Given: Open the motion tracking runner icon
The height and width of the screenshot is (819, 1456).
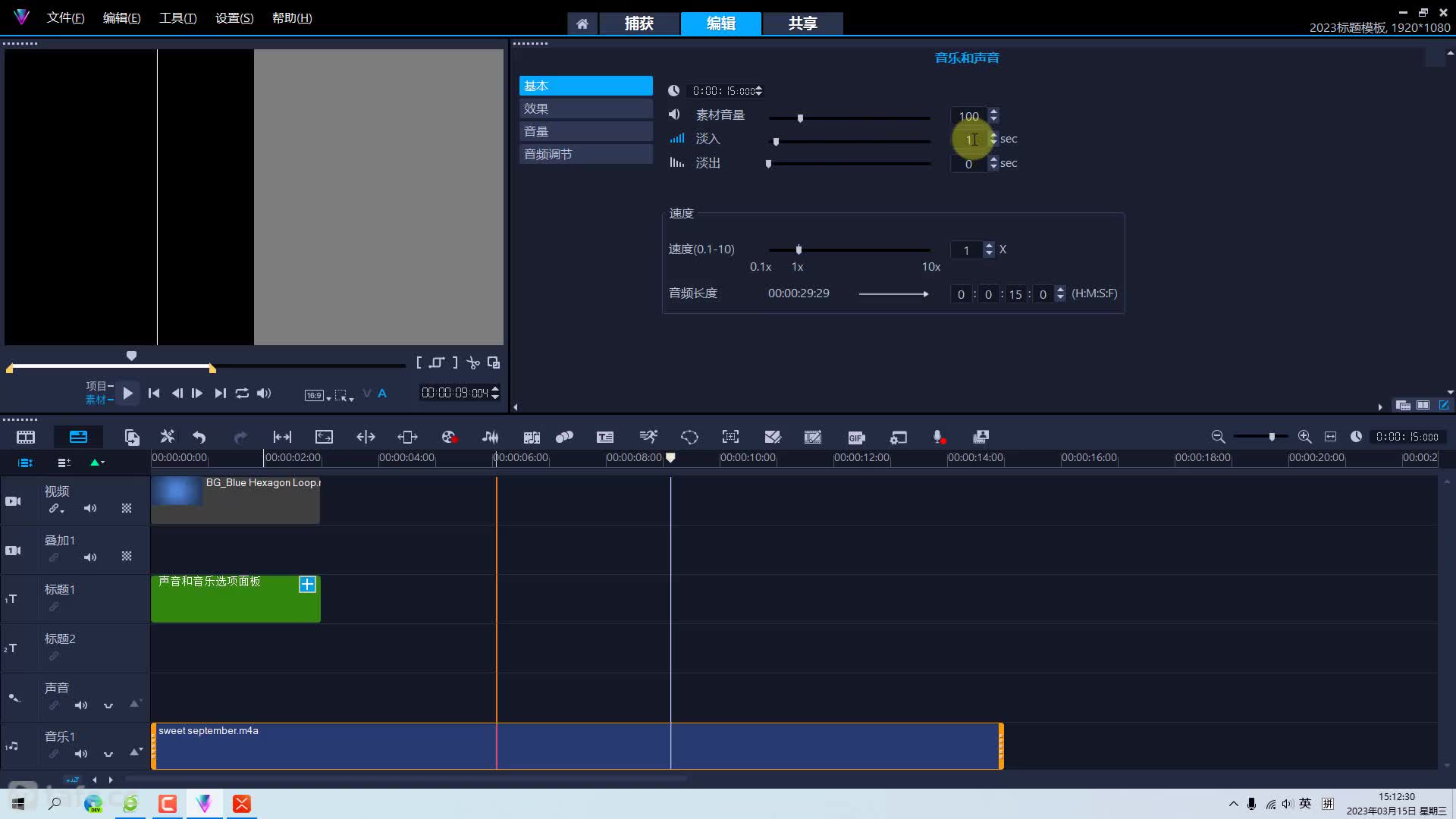Looking at the screenshot, I should click(648, 437).
